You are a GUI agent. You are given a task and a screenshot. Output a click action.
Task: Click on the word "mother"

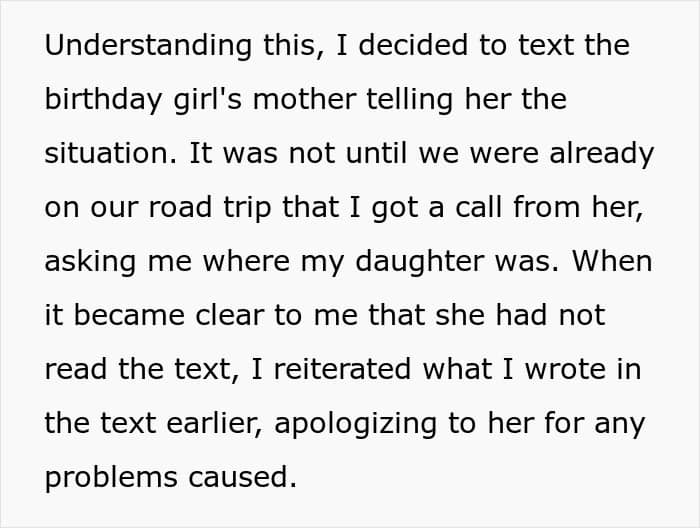[x=305, y=99]
